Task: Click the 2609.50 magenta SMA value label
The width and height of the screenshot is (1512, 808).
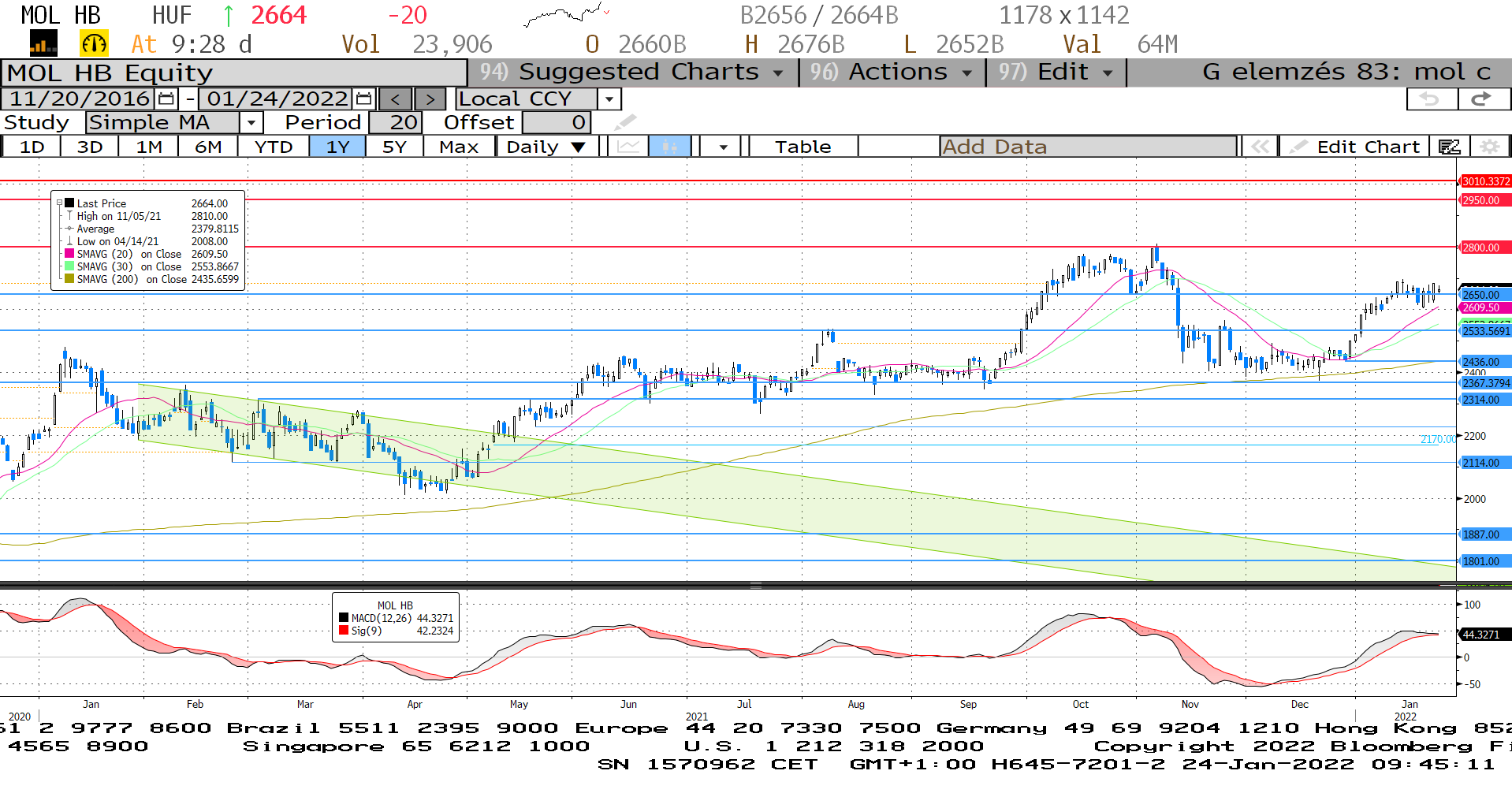Action: [1485, 308]
